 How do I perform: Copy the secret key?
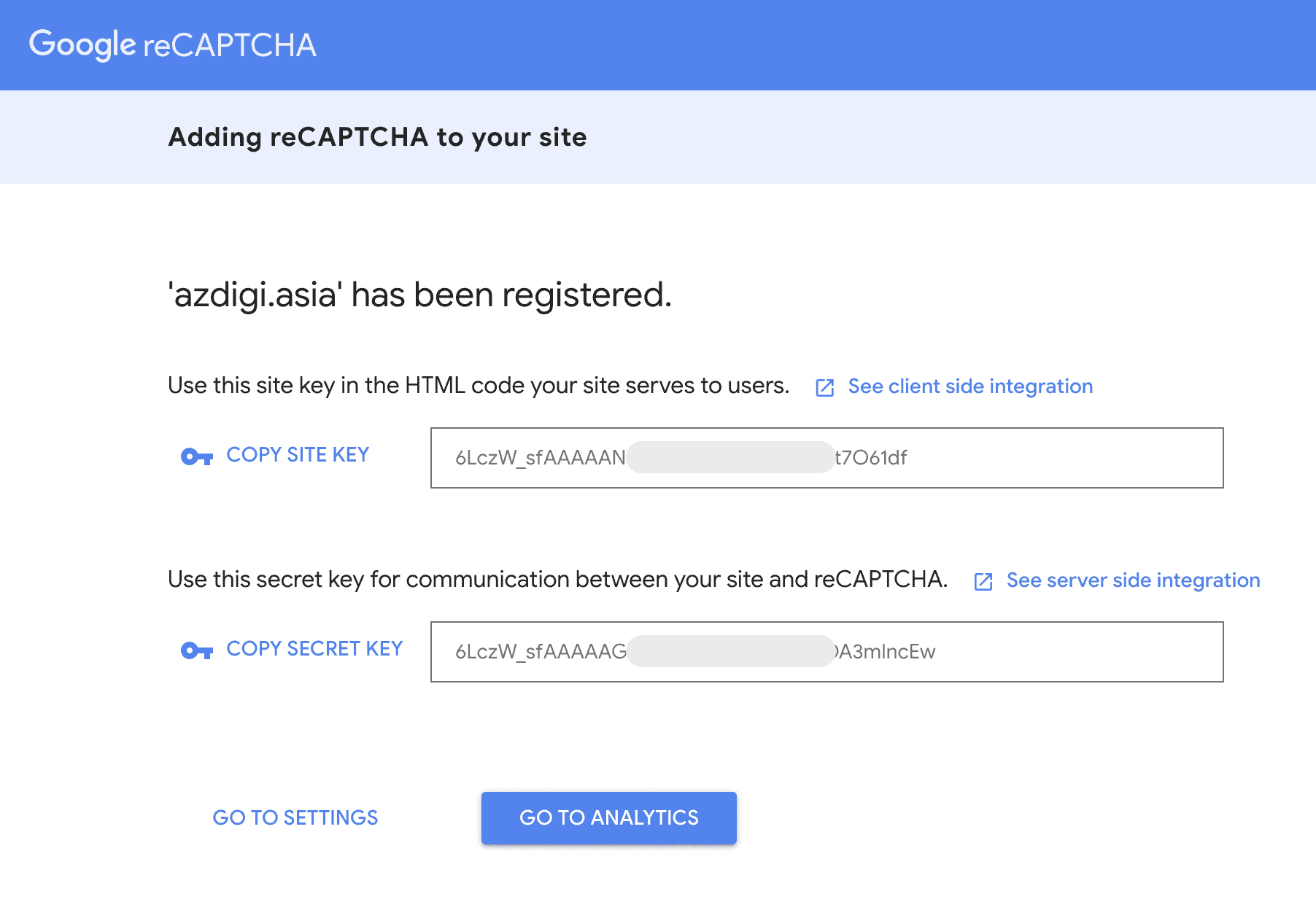tap(314, 648)
